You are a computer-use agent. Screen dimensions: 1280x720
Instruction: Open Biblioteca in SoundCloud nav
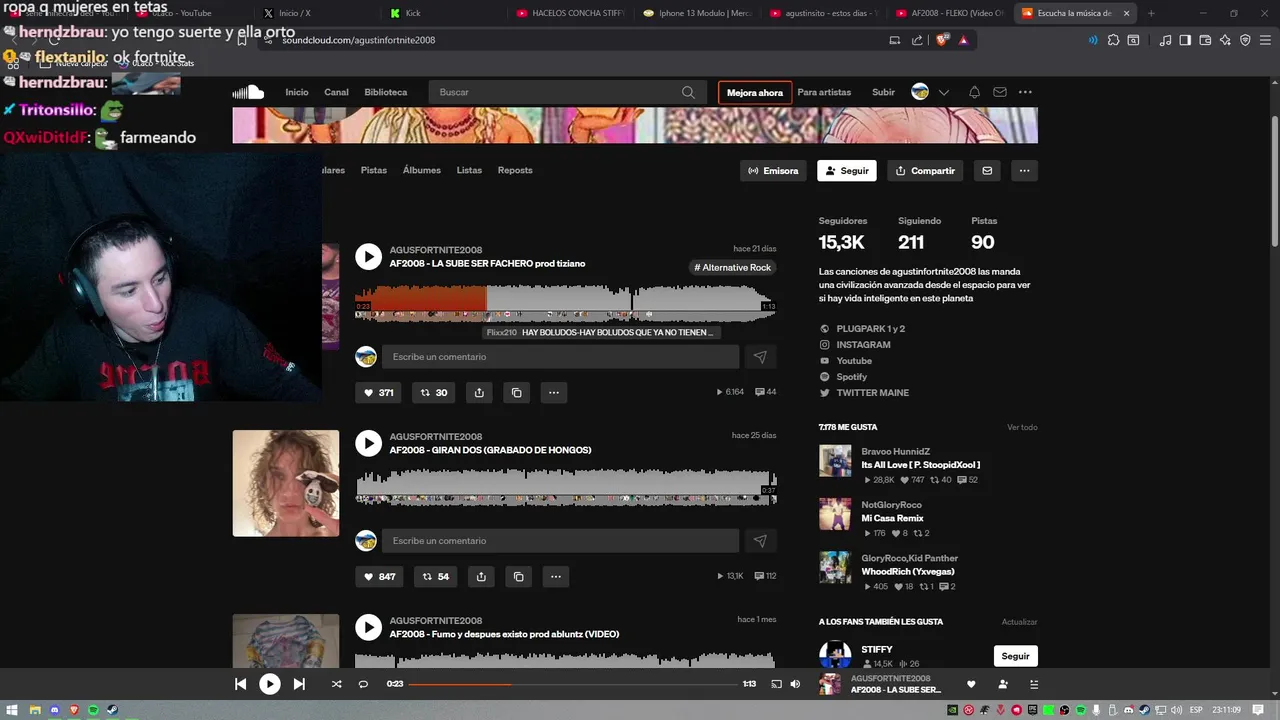coord(386,92)
